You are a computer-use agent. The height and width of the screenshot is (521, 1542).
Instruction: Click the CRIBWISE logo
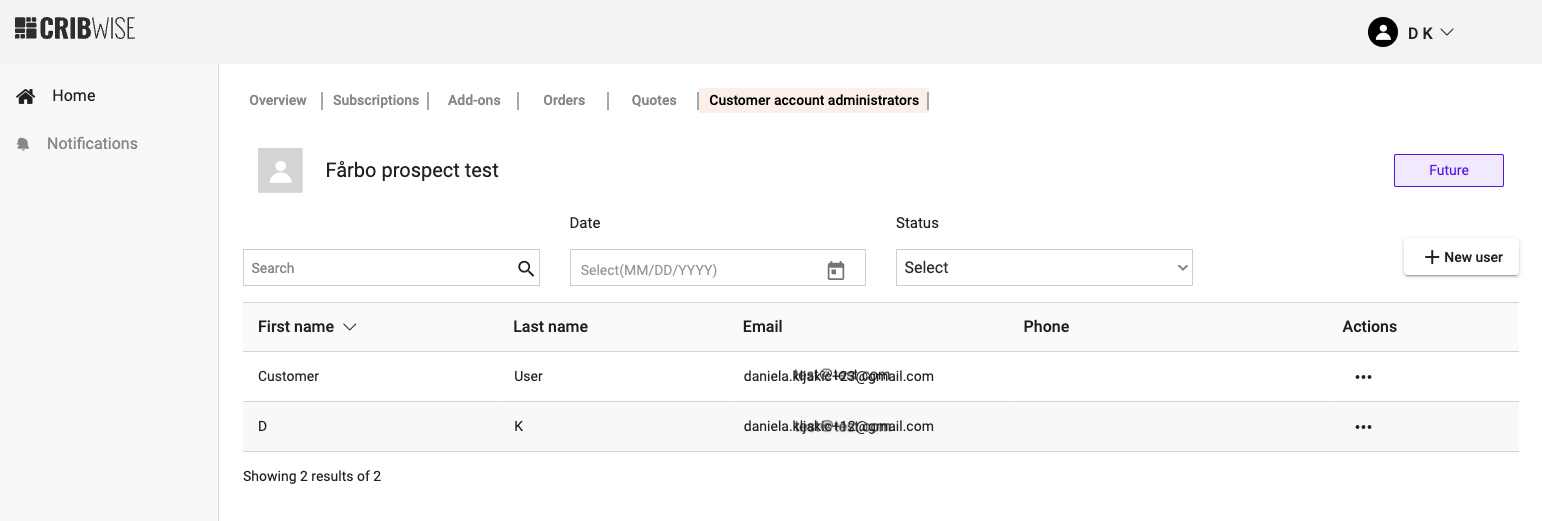tap(75, 29)
